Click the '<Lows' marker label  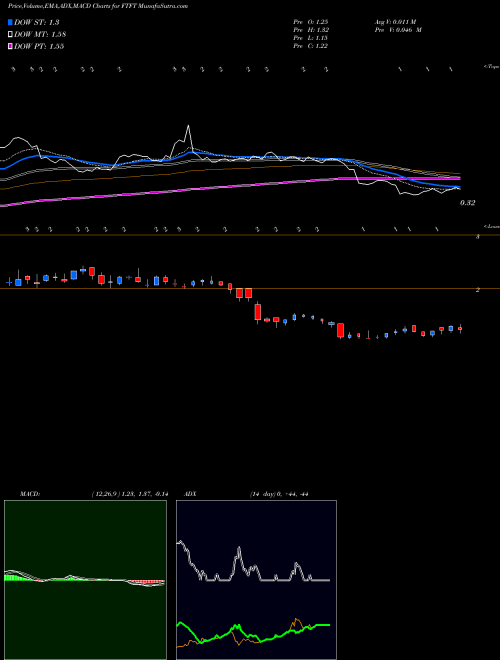point(491,226)
